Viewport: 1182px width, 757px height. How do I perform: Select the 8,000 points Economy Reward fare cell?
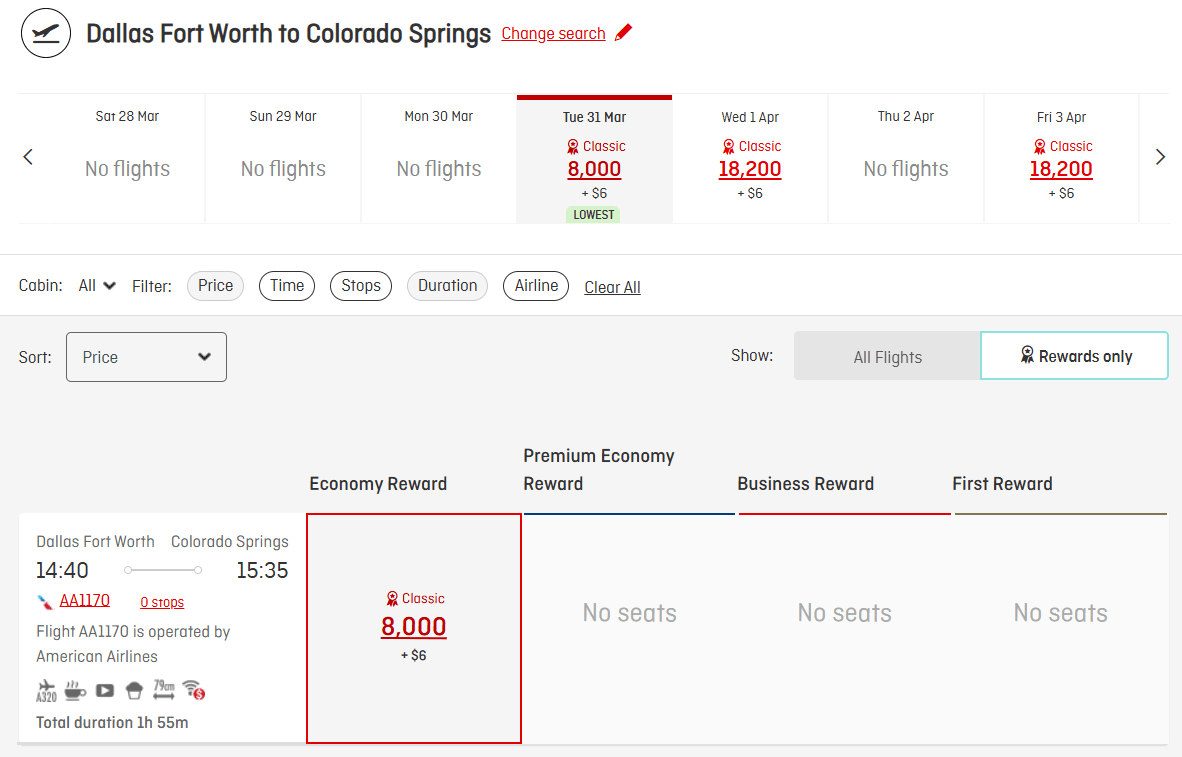click(x=414, y=628)
